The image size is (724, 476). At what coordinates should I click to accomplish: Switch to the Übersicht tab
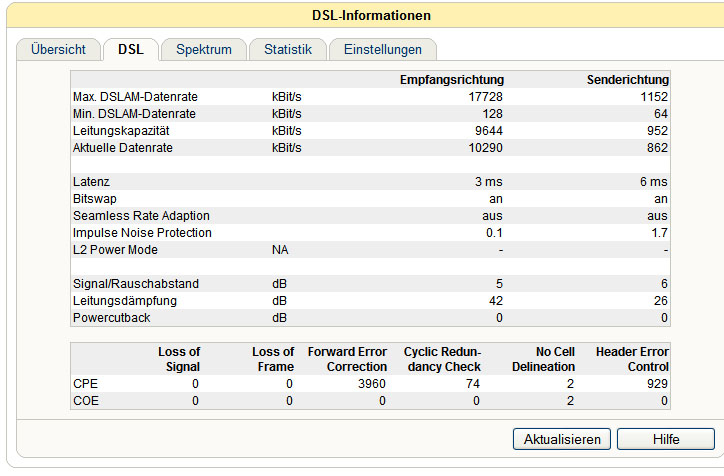click(x=58, y=49)
